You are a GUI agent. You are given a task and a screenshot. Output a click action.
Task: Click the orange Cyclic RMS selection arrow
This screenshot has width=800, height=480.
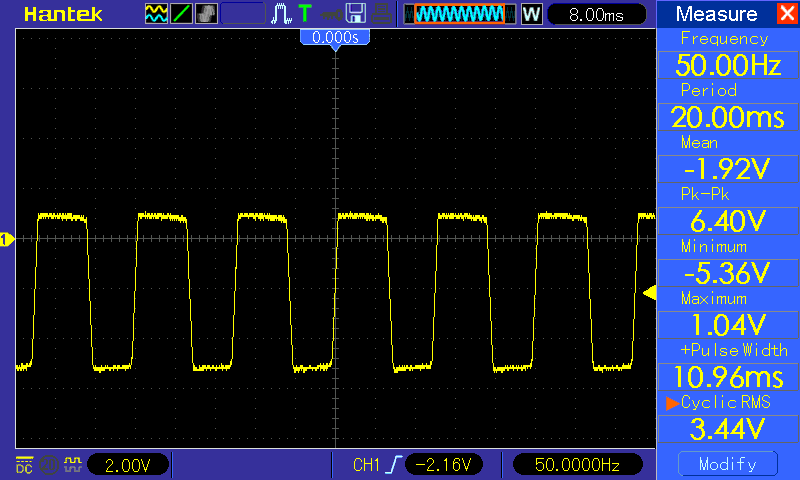pyautogui.click(x=672, y=403)
